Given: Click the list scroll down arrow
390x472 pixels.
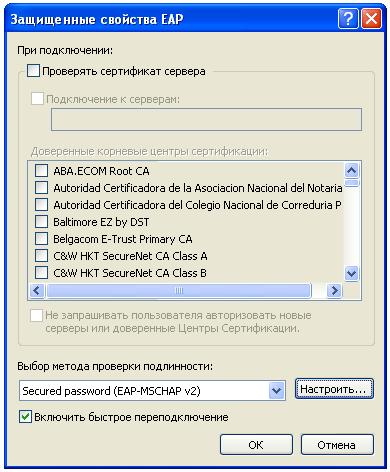Looking at the screenshot, I should [x=352, y=274].
